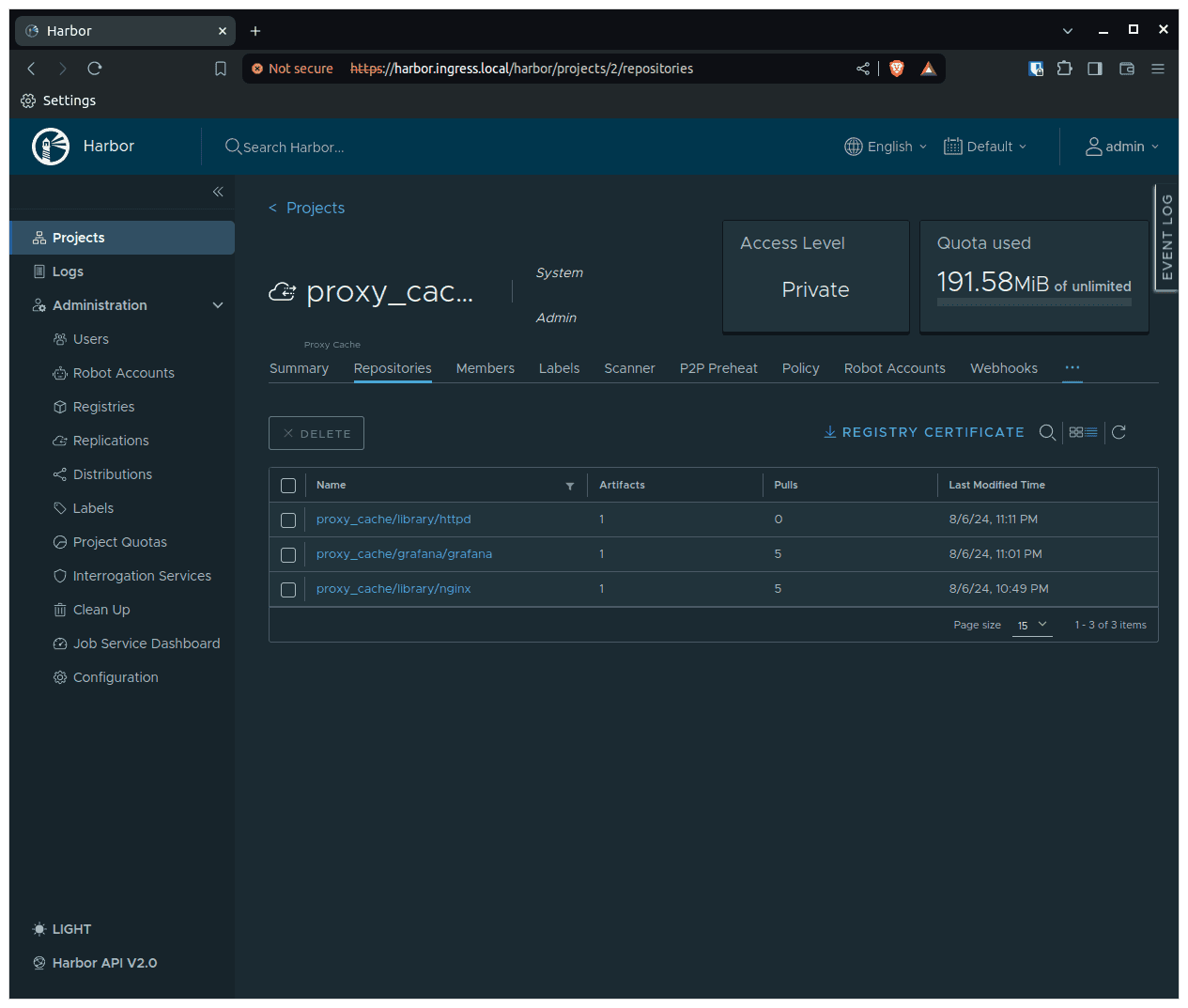Open the Webhooks tab
1188x1008 pixels.
point(1004,368)
